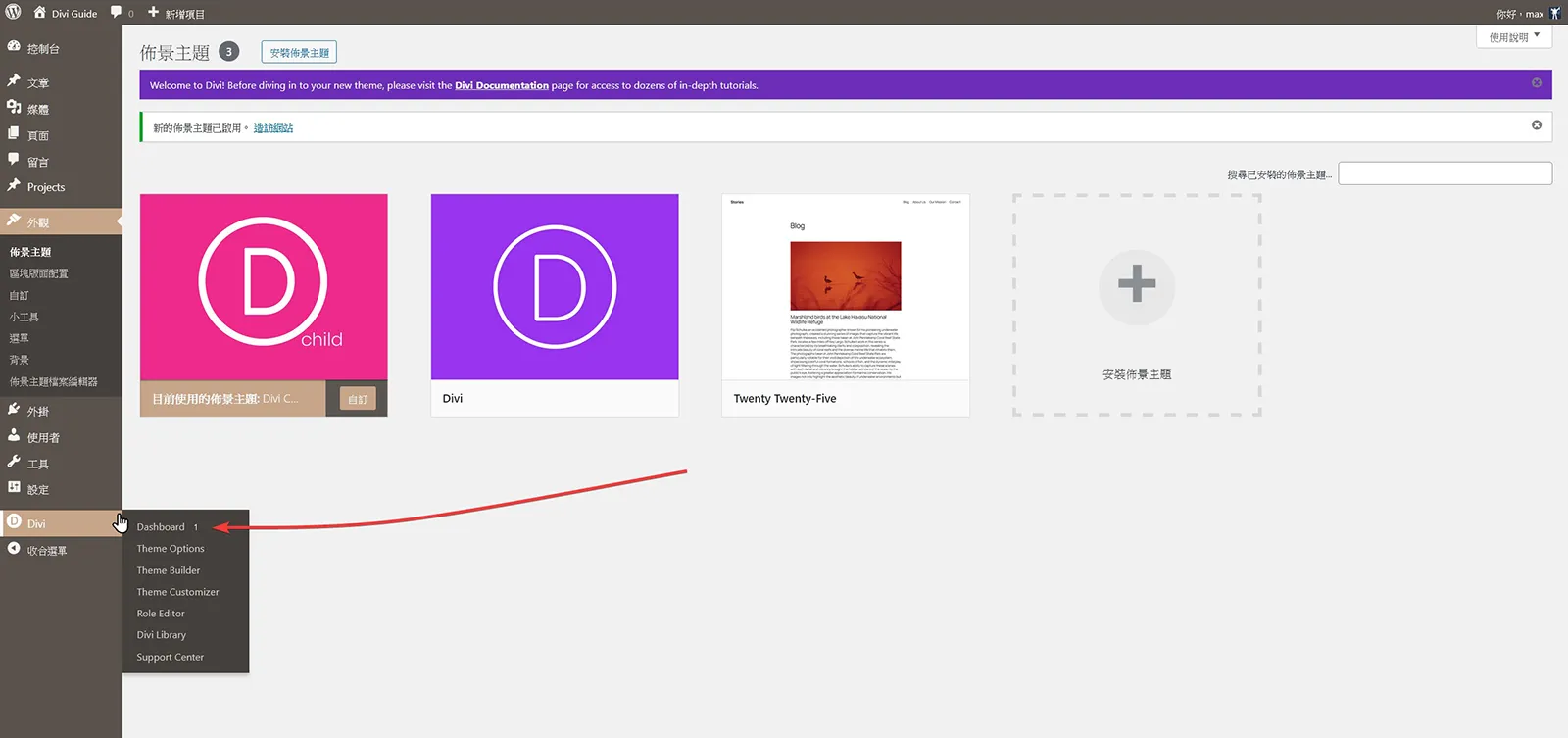Open Support Center in Divi submenu
The width and height of the screenshot is (1568, 738).
[x=171, y=658]
